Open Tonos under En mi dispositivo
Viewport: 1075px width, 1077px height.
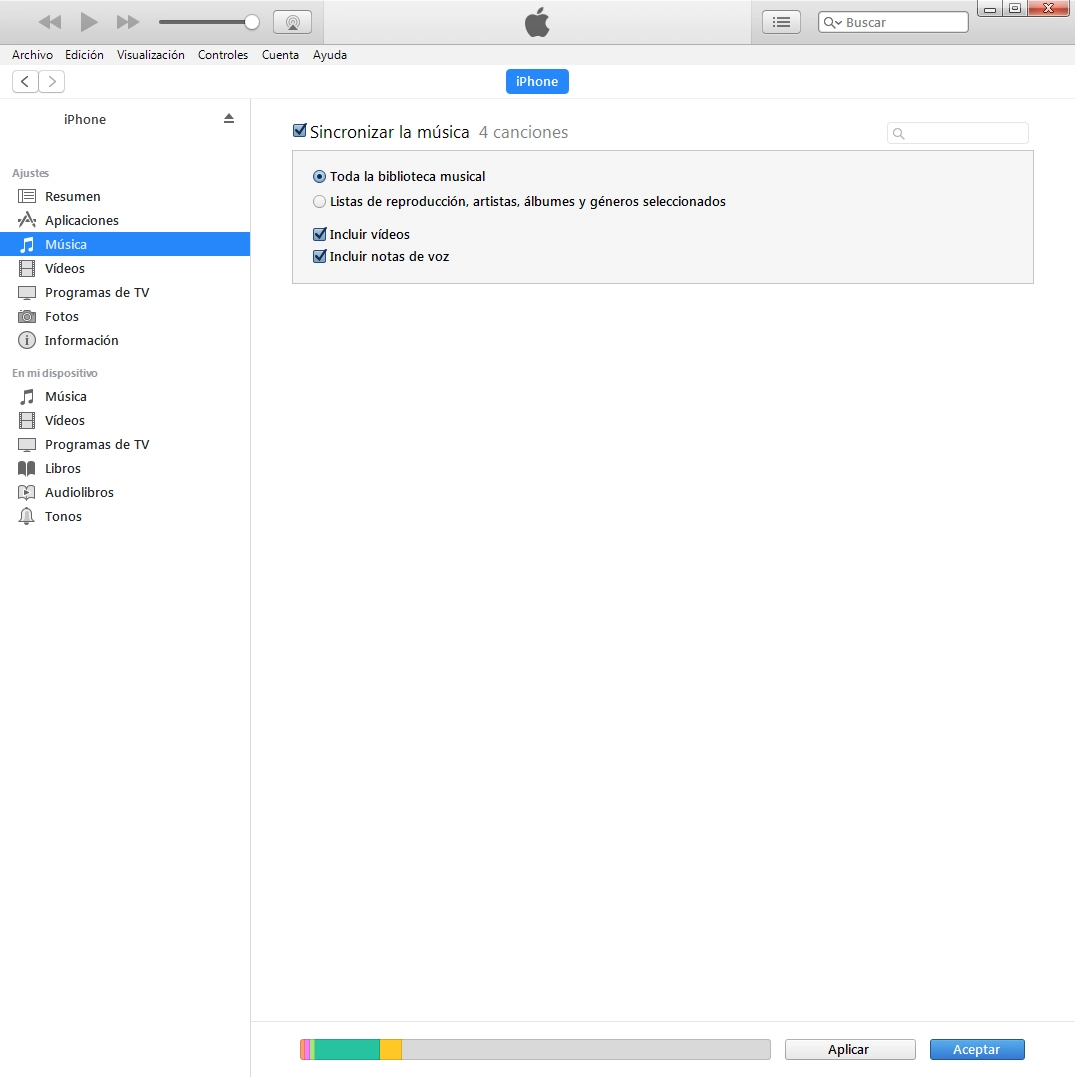click(63, 516)
